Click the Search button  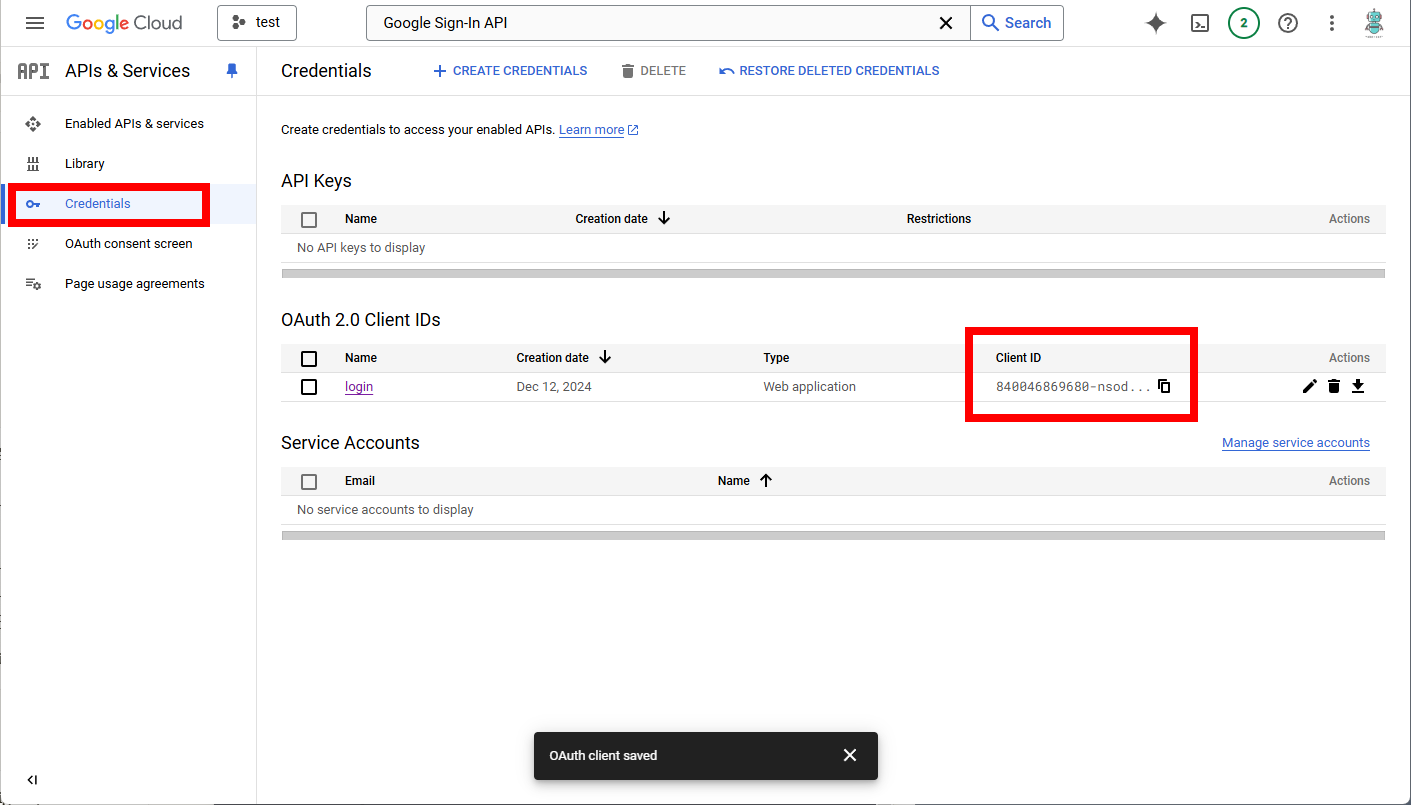1017,23
